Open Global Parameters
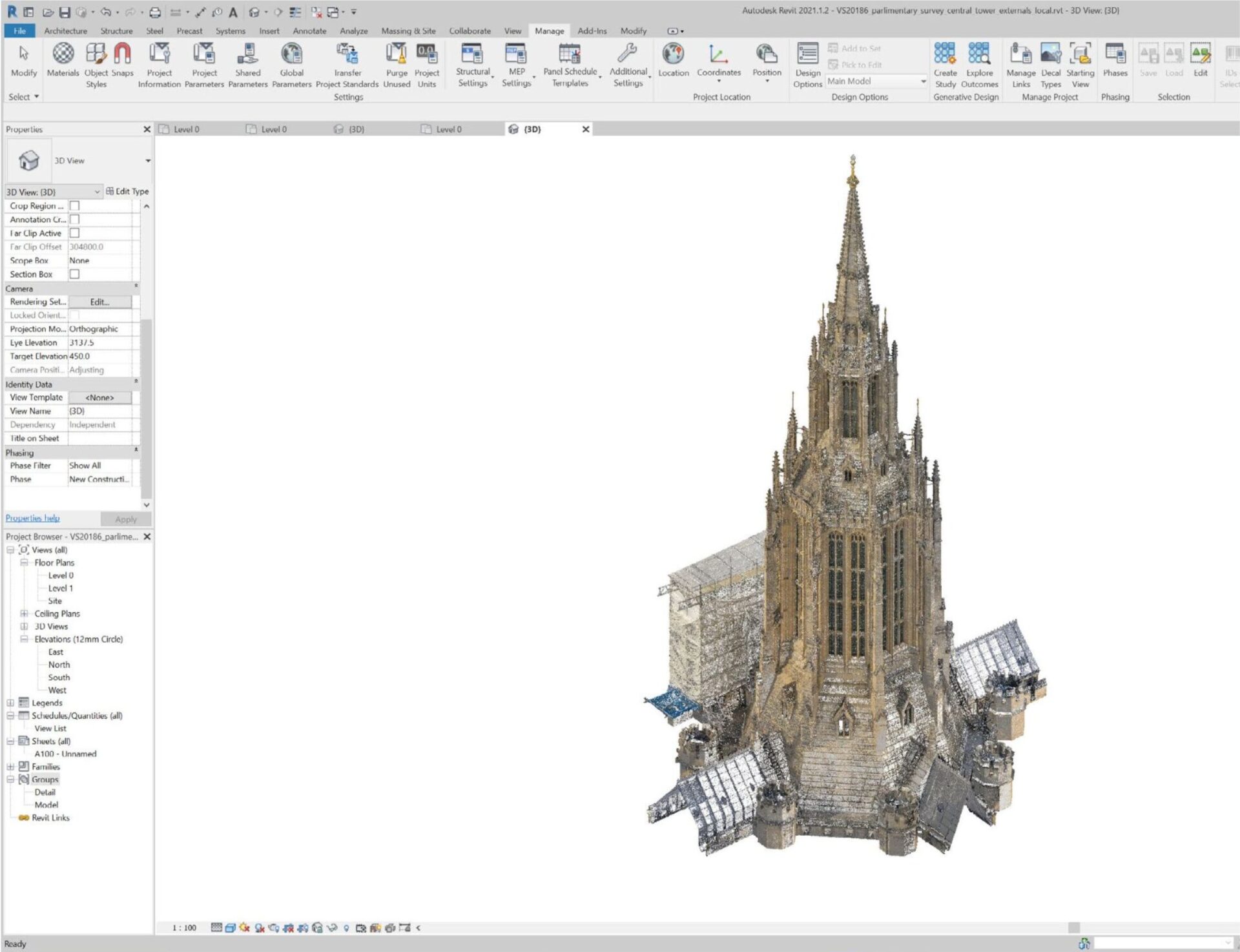The width and height of the screenshot is (1240, 952). pos(292,65)
